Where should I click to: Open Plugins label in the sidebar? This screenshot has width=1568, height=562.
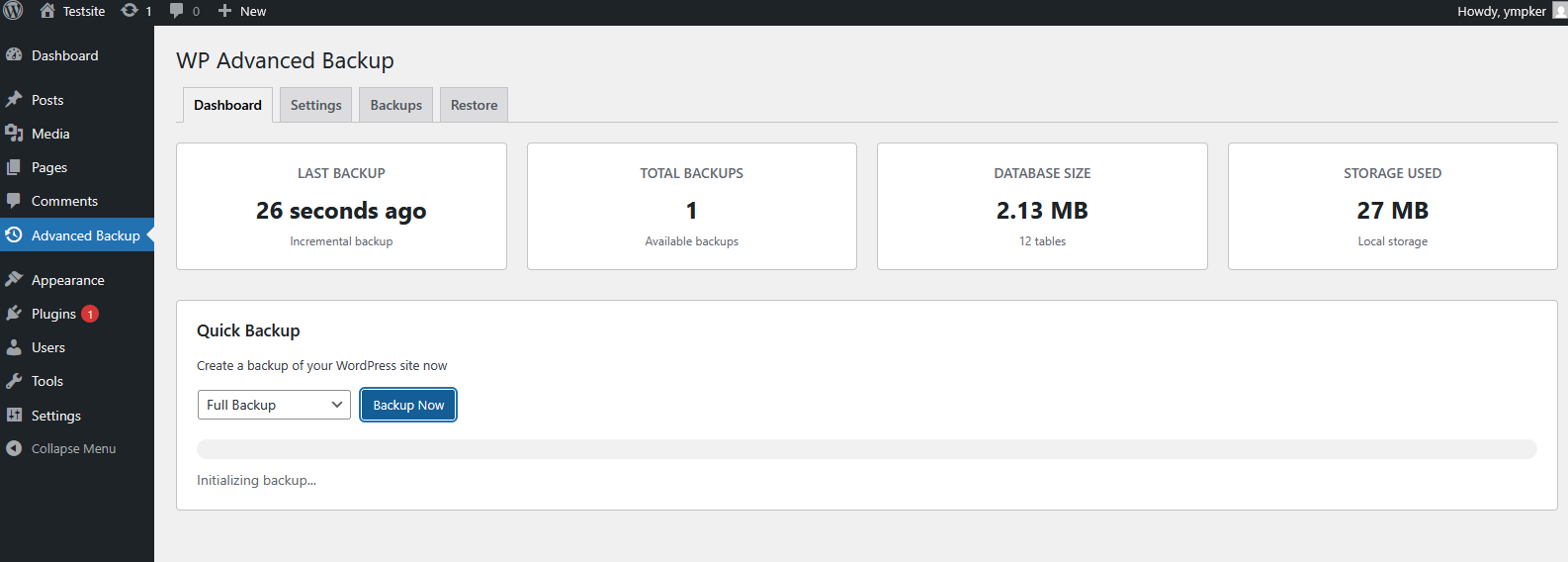(53, 314)
